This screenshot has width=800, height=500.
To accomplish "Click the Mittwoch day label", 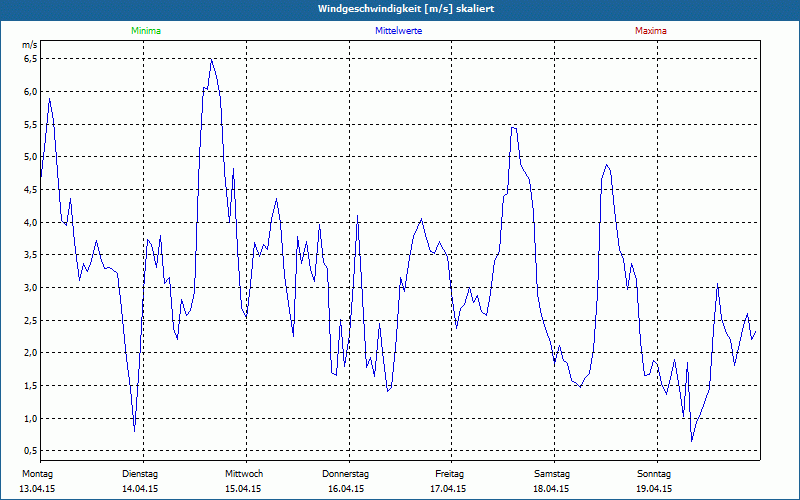I will [244, 474].
